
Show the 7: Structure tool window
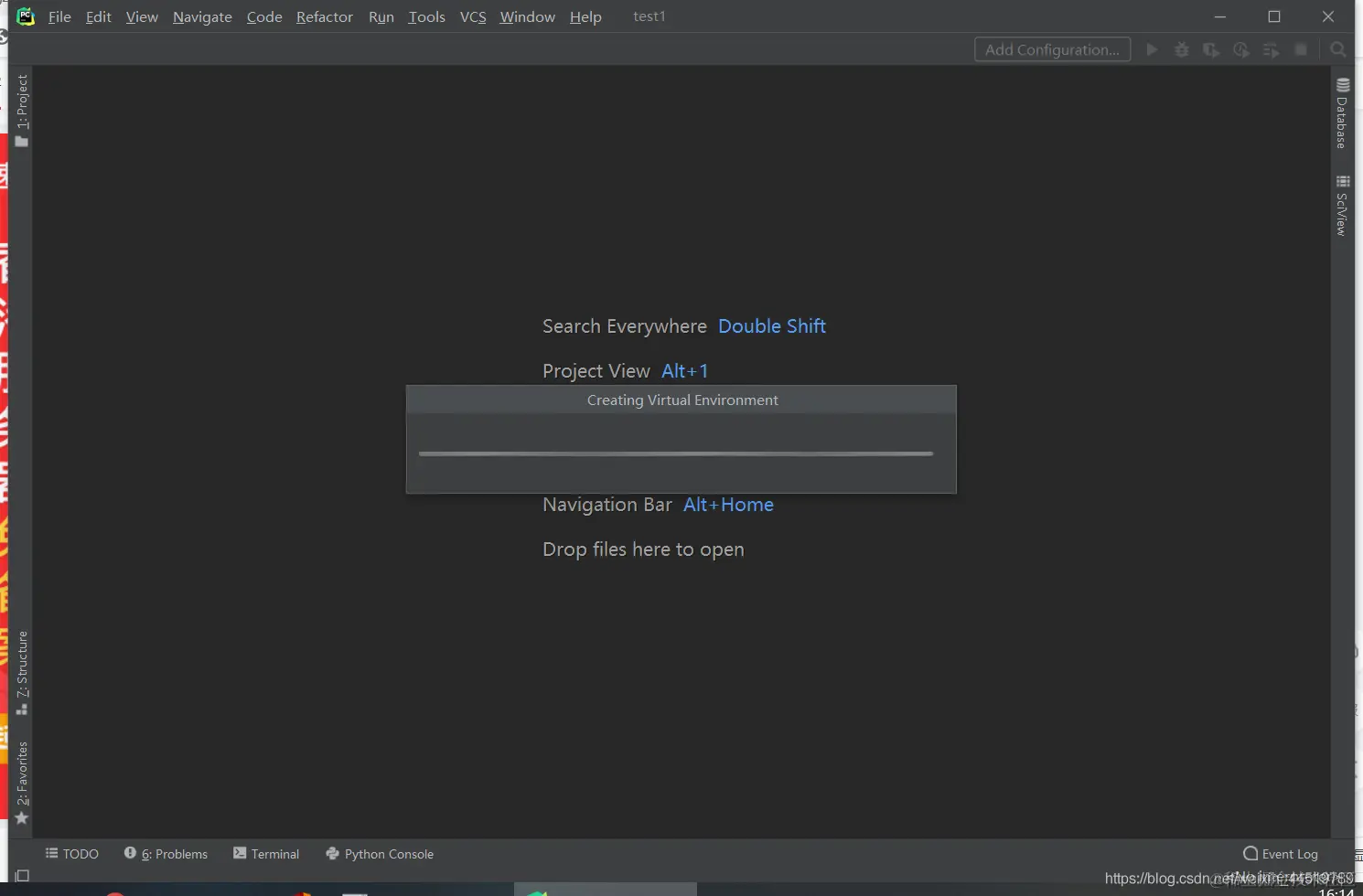(22, 673)
